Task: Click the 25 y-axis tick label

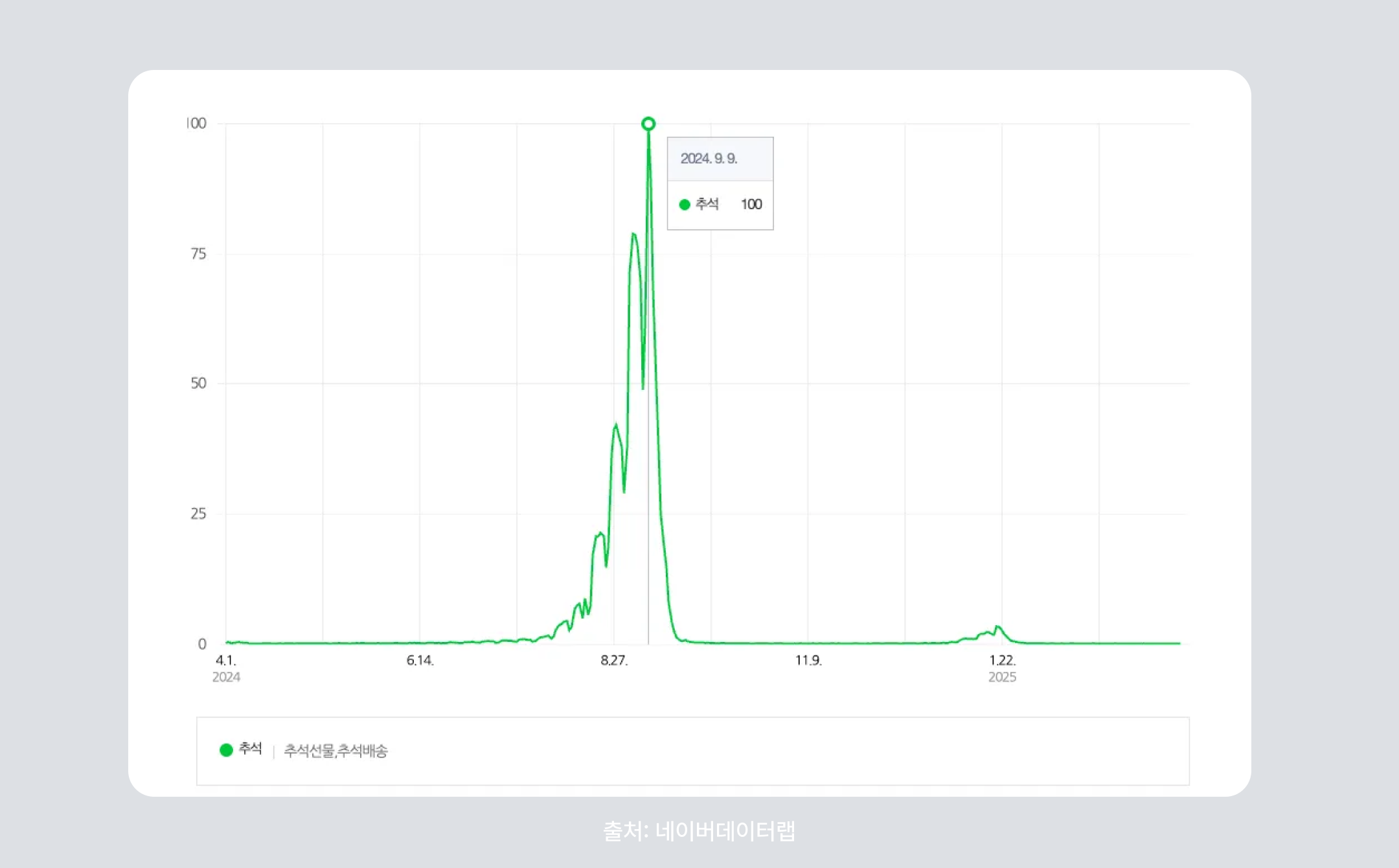Action: [x=198, y=514]
